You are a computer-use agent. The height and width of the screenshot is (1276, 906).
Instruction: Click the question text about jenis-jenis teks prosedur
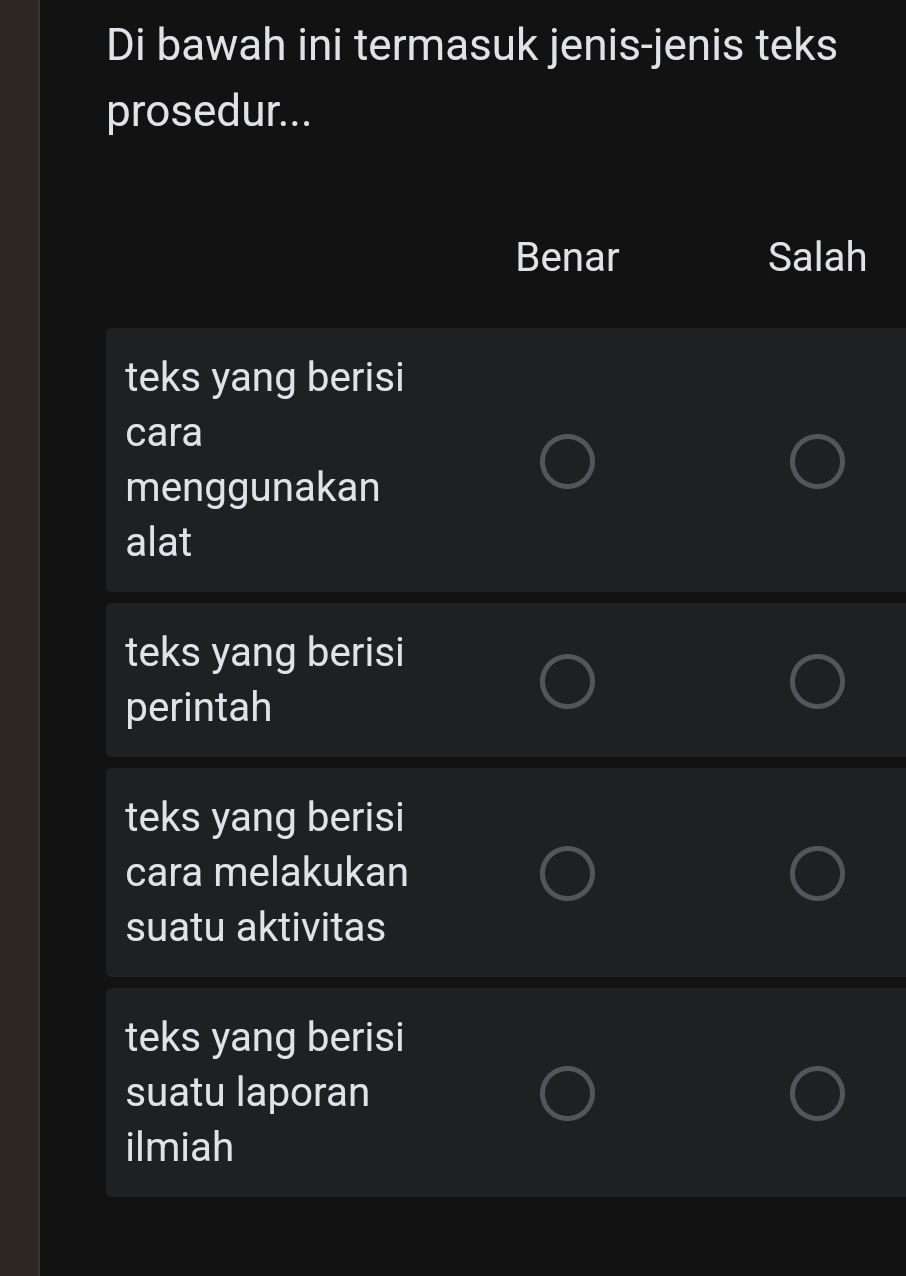(x=470, y=75)
